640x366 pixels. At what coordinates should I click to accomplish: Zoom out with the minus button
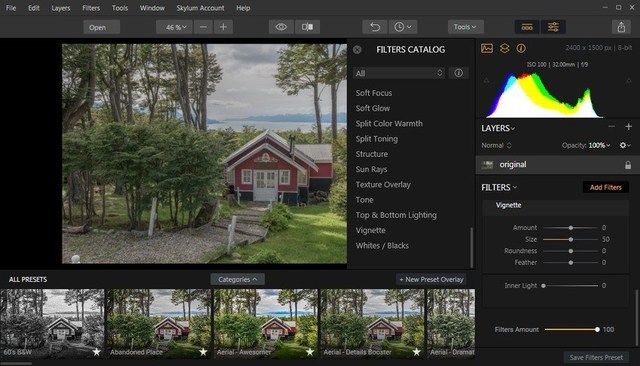[203, 27]
